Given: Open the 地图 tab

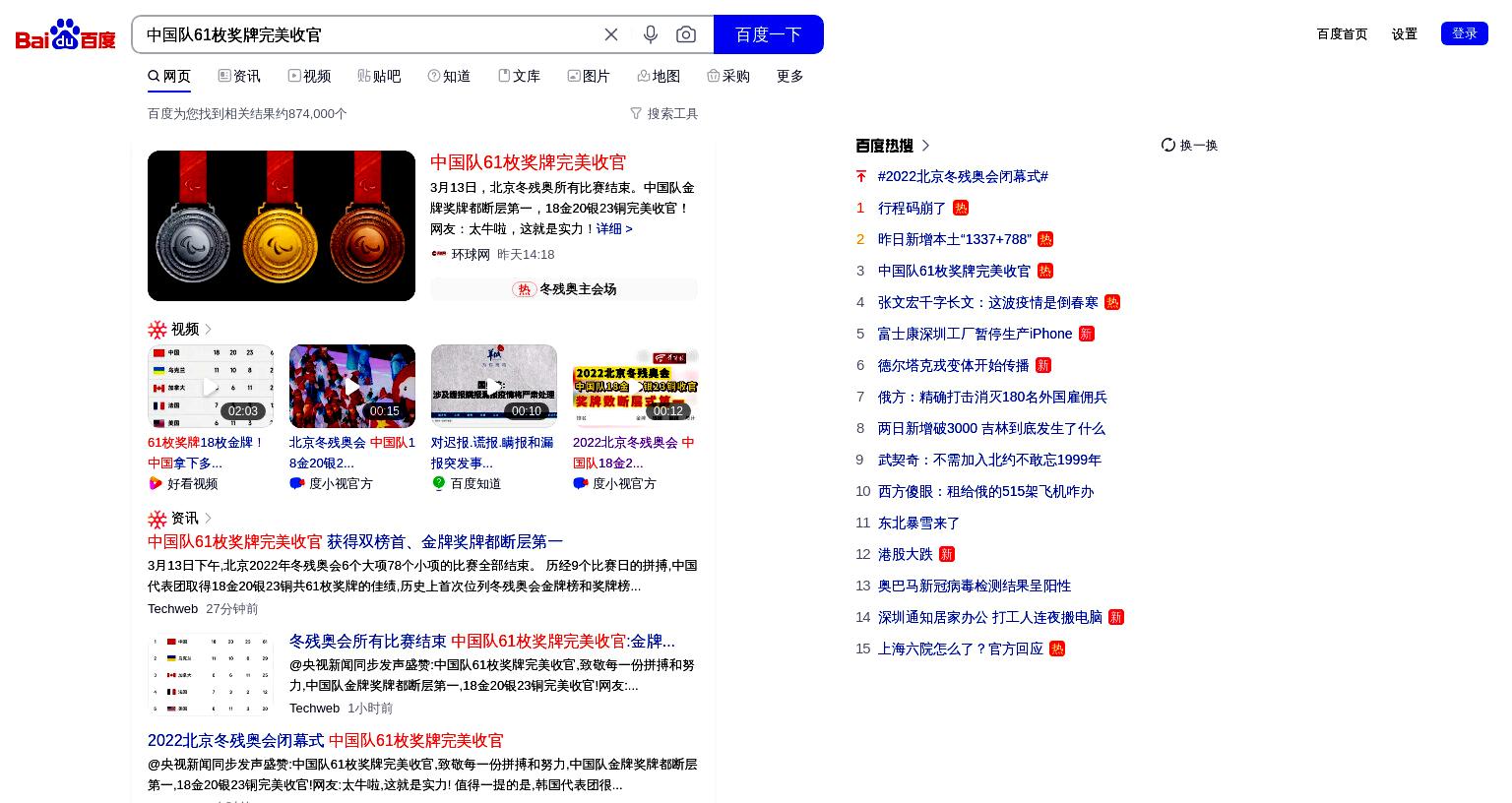Looking at the screenshot, I should coord(659,76).
